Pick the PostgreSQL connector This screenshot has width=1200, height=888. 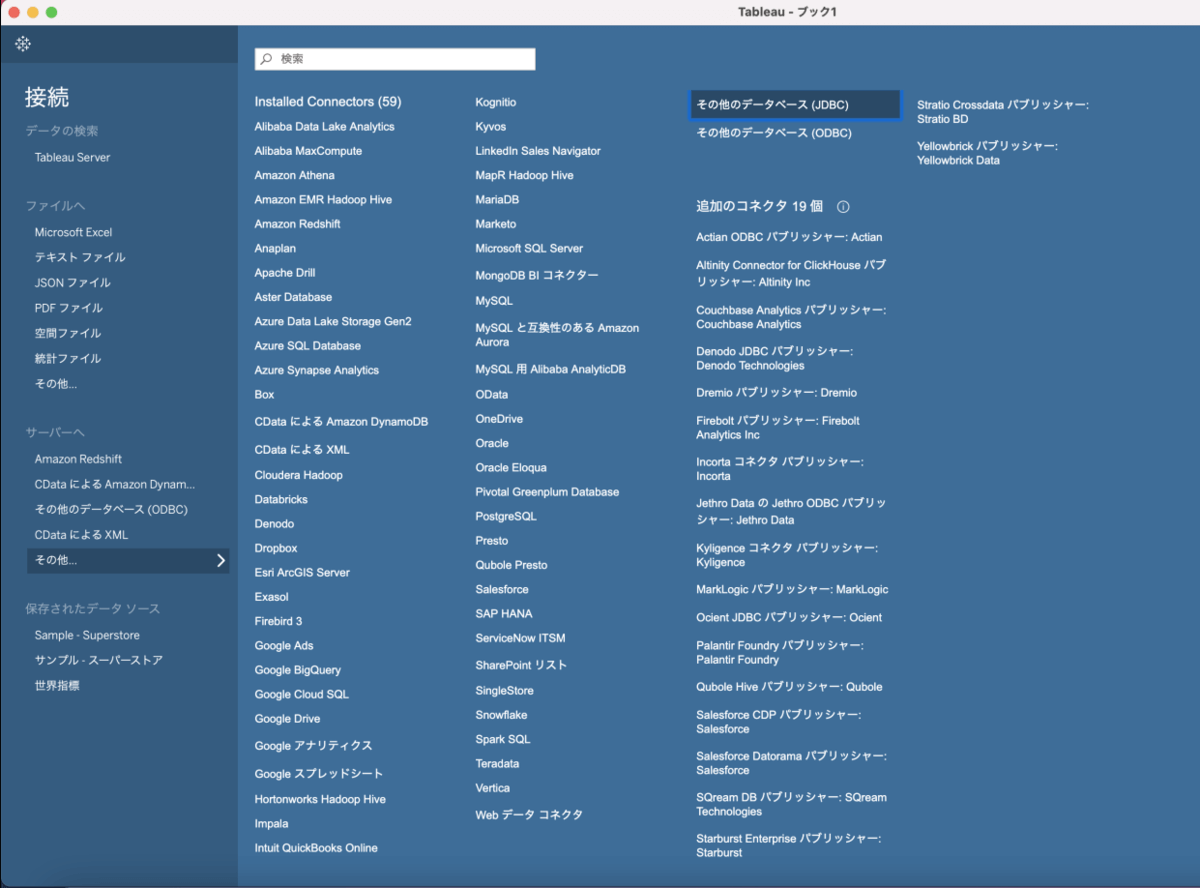[x=506, y=516]
